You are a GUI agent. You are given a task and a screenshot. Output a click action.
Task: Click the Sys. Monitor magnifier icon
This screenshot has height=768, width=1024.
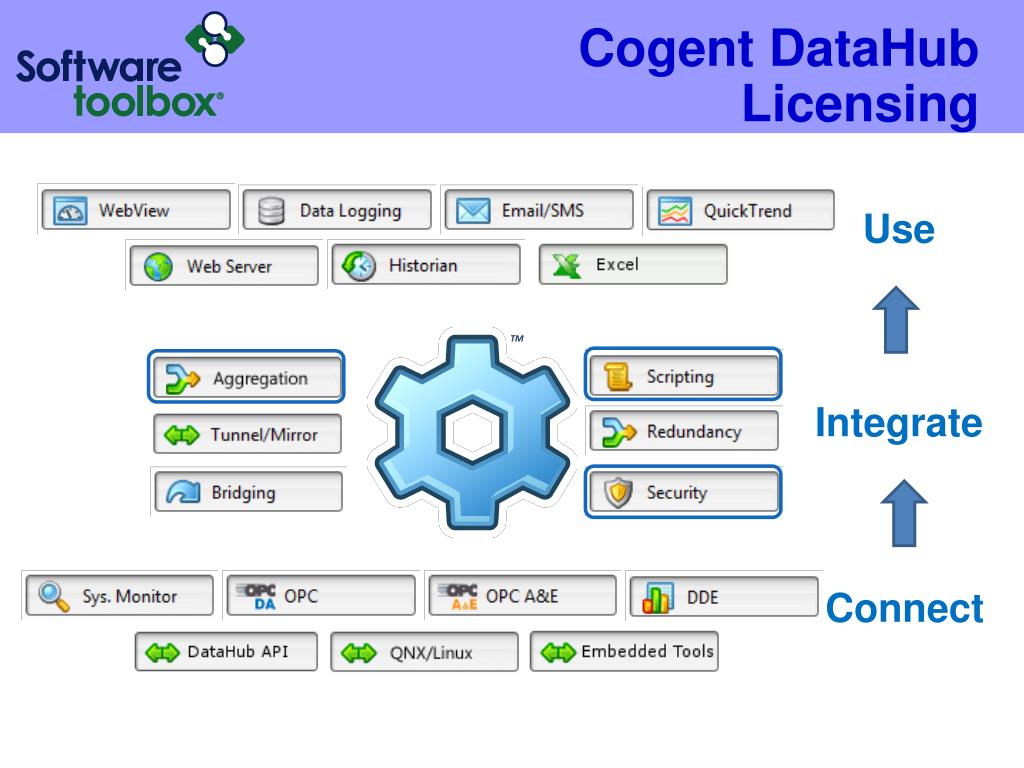point(54,596)
